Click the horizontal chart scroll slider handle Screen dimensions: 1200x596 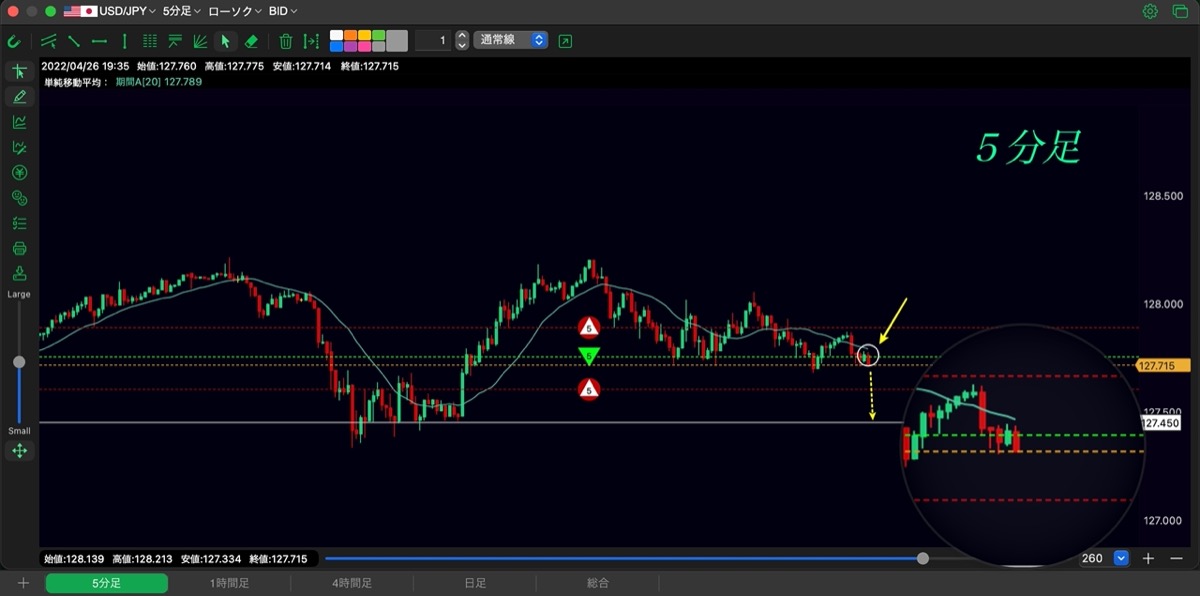tap(923, 558)
